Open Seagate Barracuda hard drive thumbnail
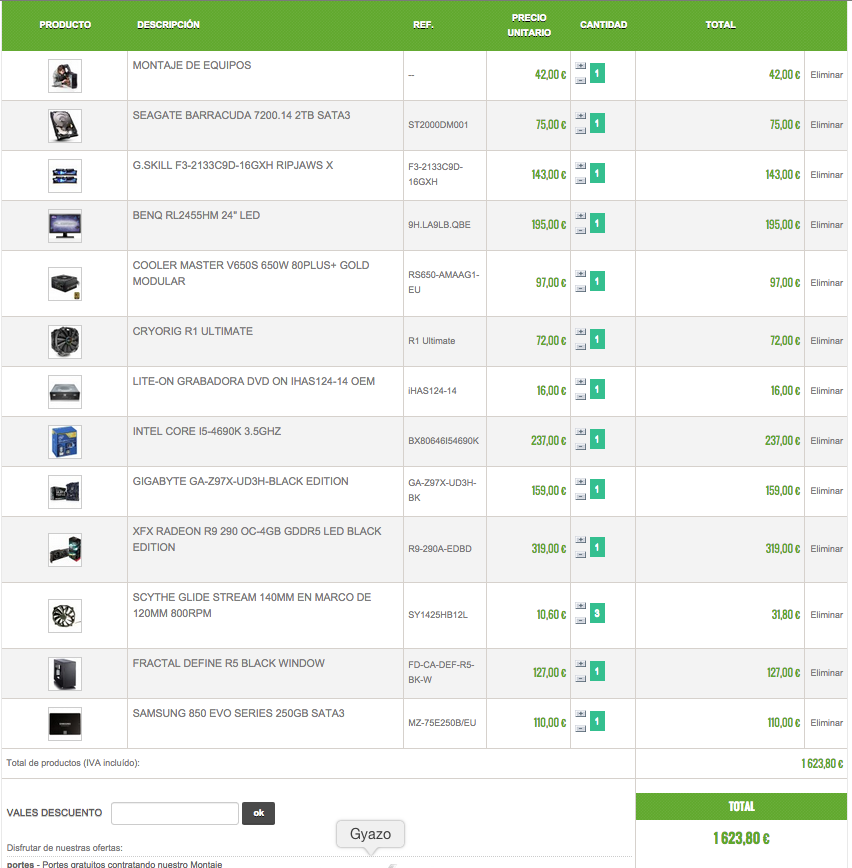Viewport: 852px width, 868px height. coord(65,126)
